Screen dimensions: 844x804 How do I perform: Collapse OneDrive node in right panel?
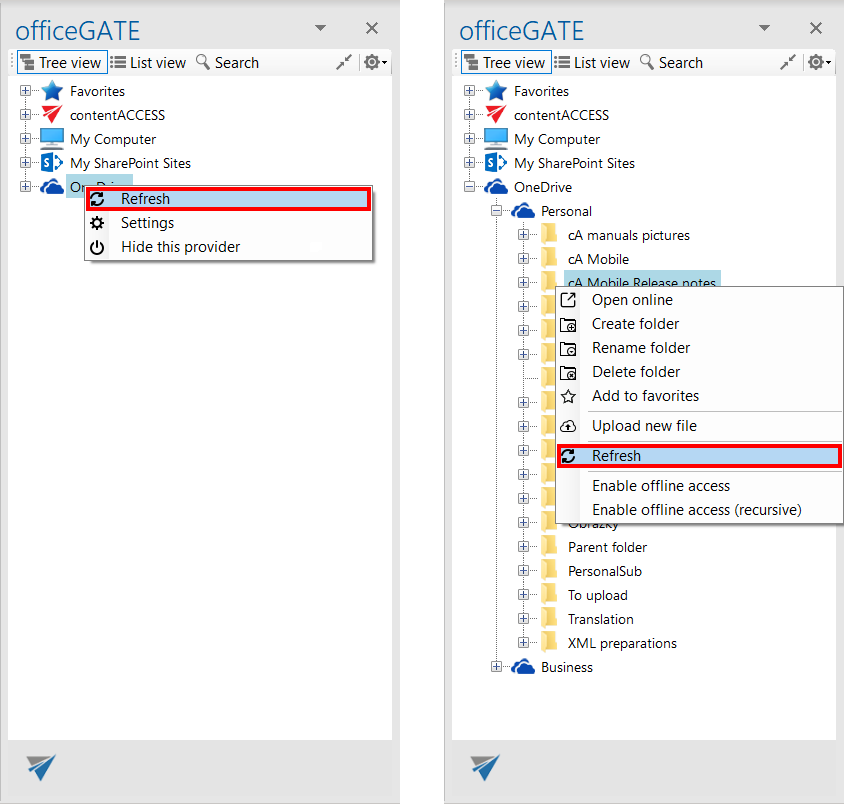tap(469, 186)
